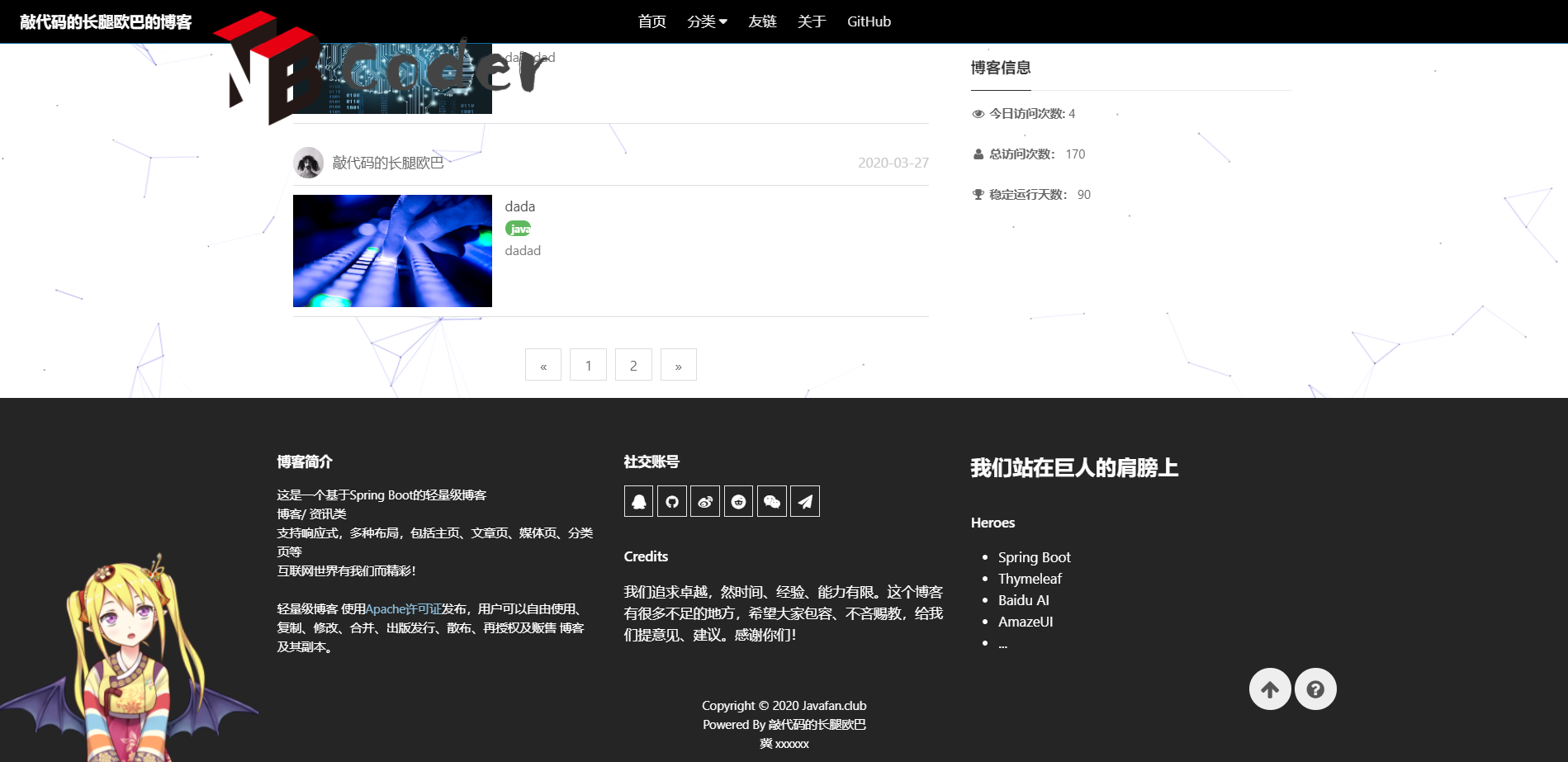Open the WeChat social account icon

point(772,501)
